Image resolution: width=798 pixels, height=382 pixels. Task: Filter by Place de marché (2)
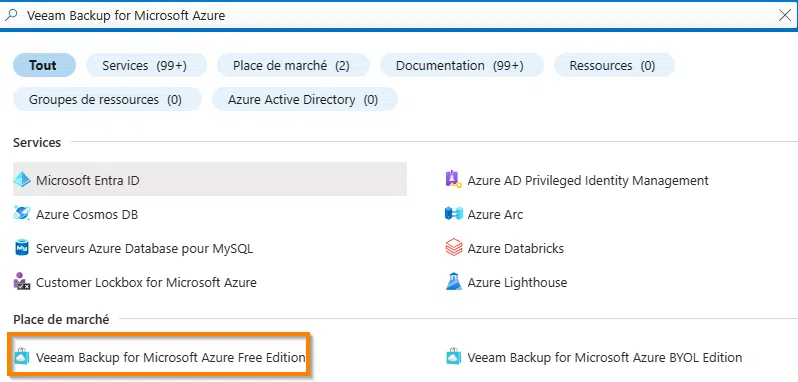(x=293, y=66)
